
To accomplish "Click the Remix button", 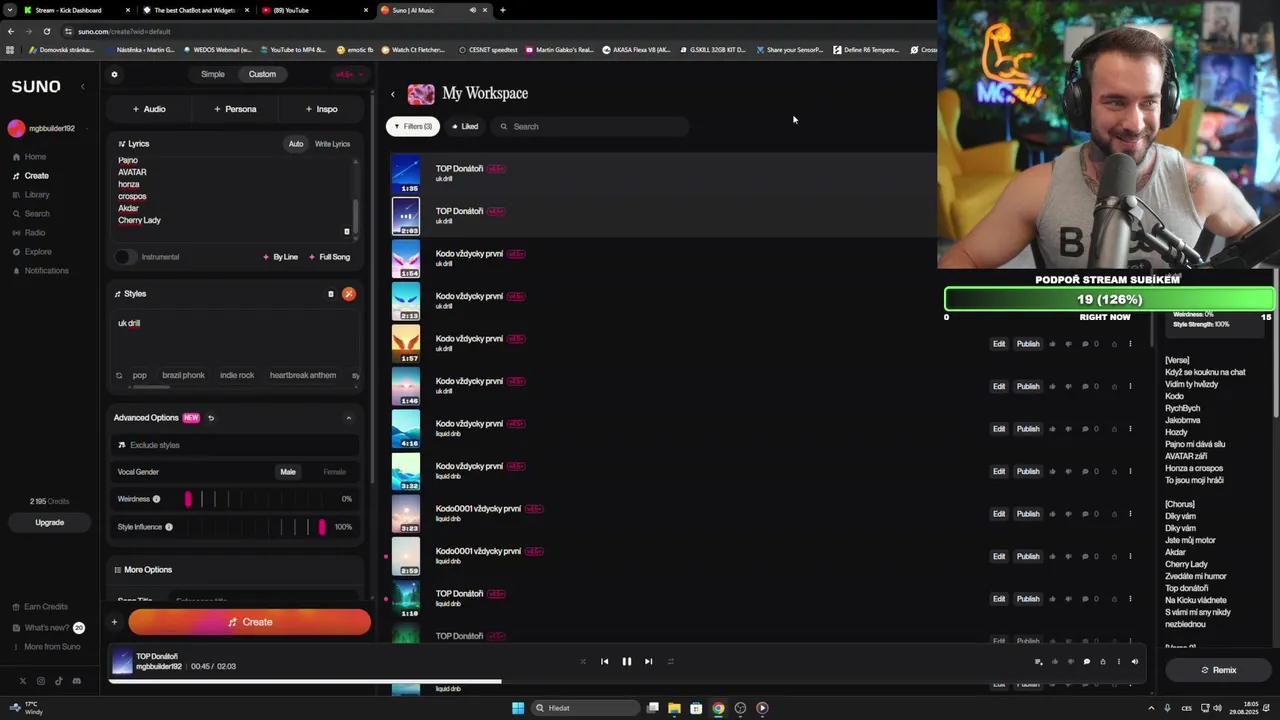I will click(1219, 670).
